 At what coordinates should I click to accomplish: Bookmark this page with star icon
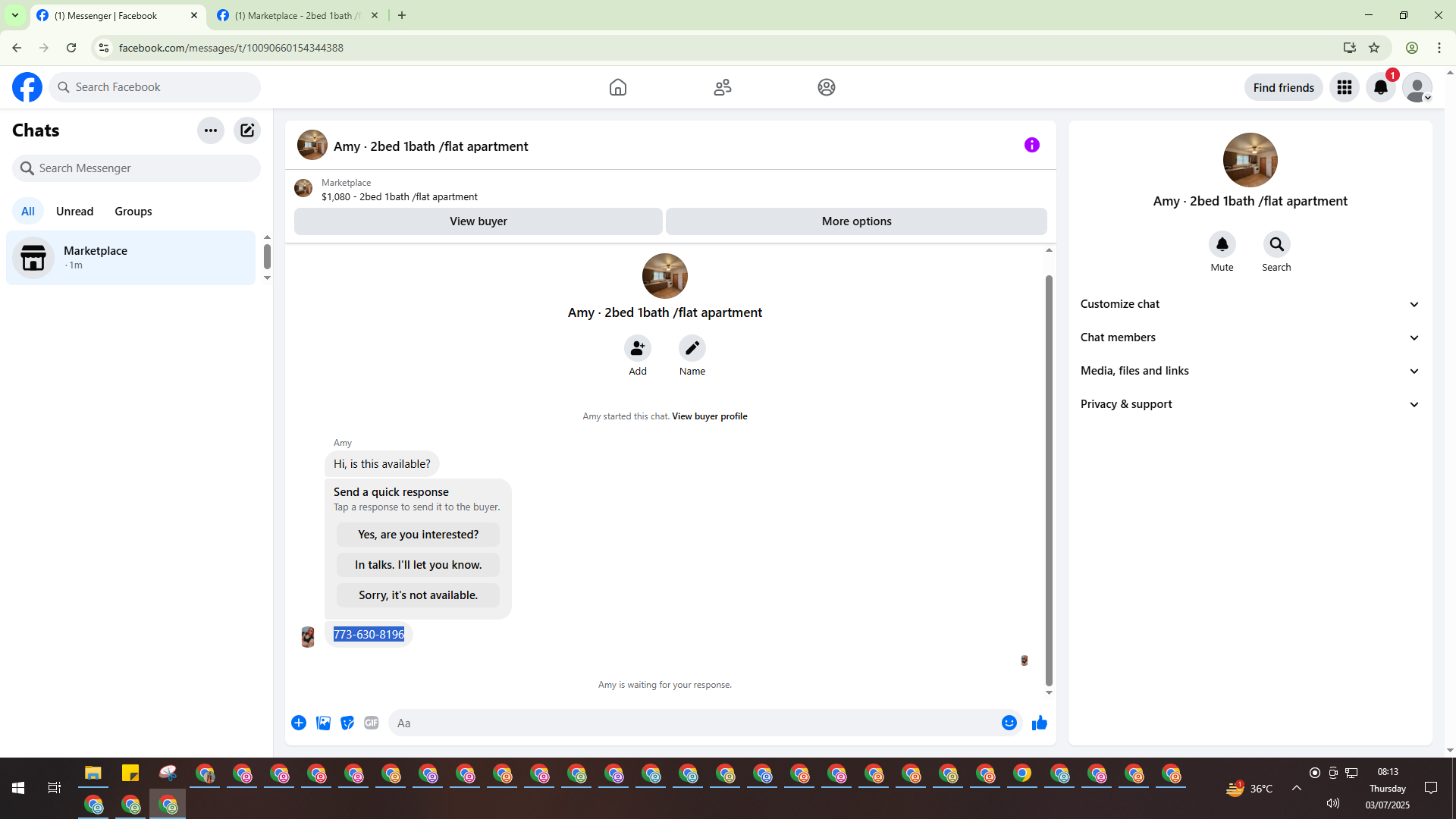(1374, 48)
